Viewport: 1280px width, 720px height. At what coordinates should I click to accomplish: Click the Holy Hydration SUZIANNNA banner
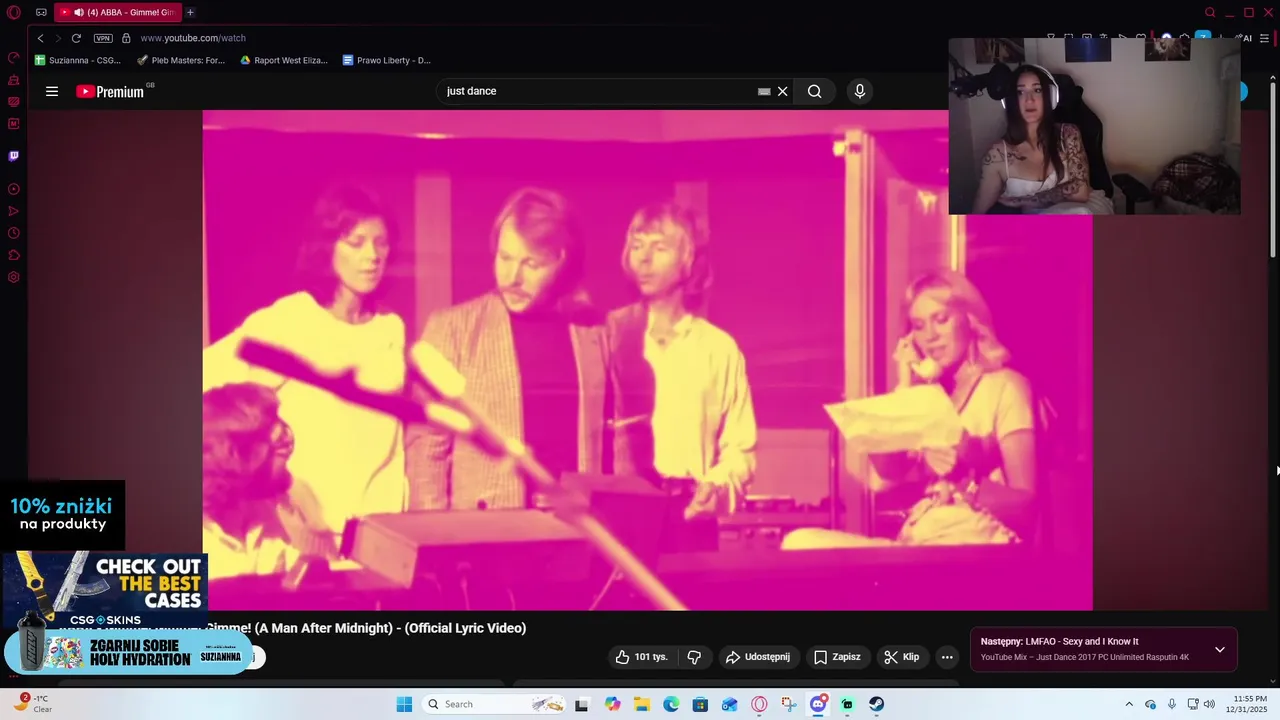(x=128, y=651)
